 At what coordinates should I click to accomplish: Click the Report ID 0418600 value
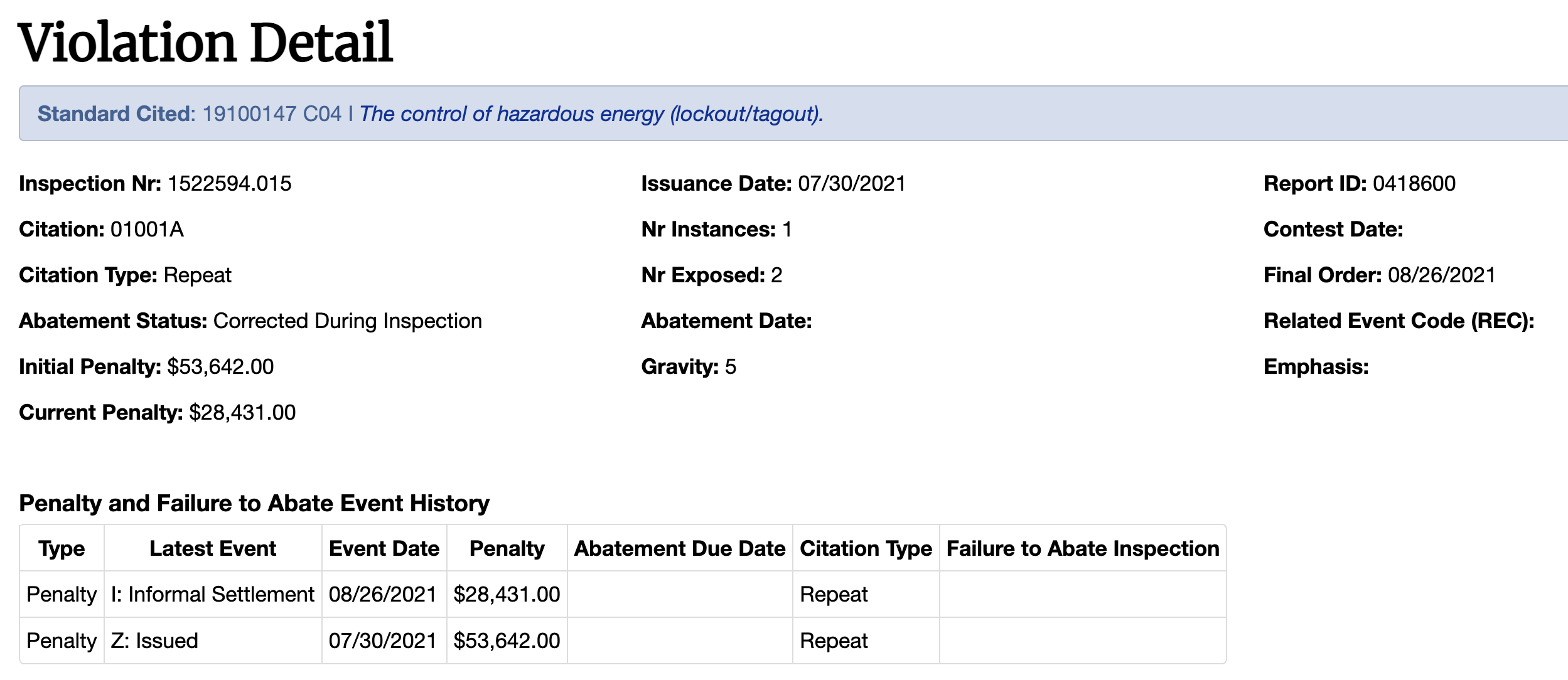pos(1414,183)
